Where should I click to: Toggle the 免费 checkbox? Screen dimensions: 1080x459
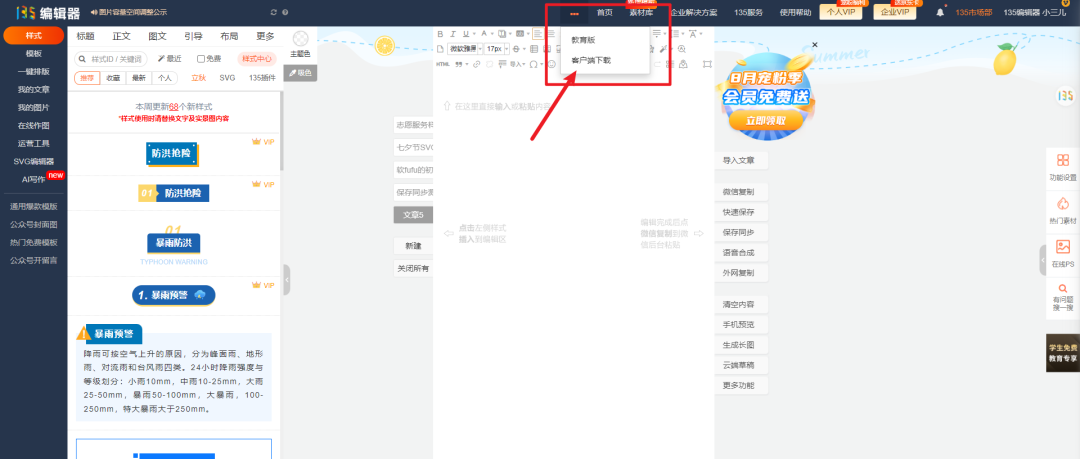tap(201, 59)
